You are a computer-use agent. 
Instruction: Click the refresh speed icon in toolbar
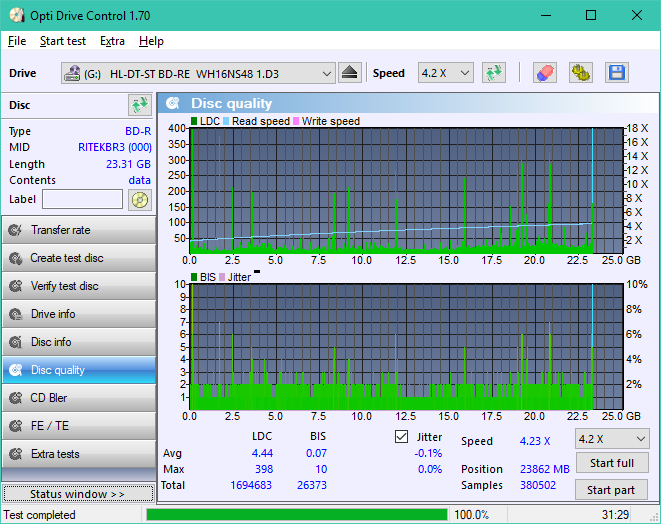(x=493, y=73)
